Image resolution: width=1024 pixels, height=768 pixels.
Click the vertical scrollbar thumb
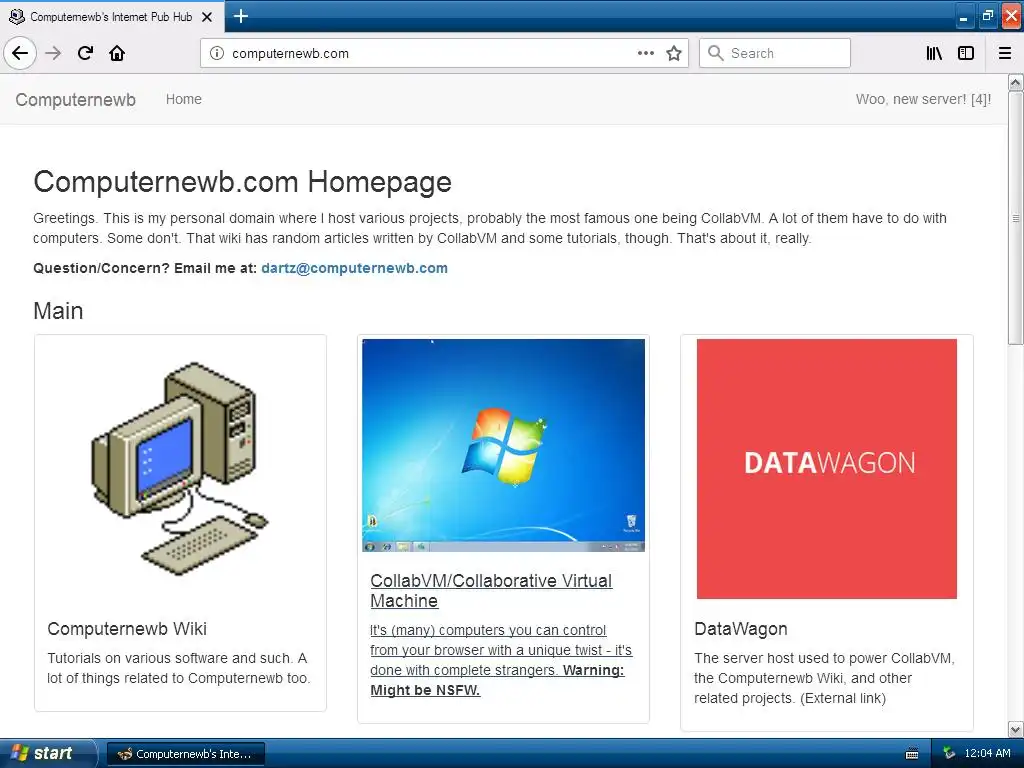click(x=1016, y=217)
